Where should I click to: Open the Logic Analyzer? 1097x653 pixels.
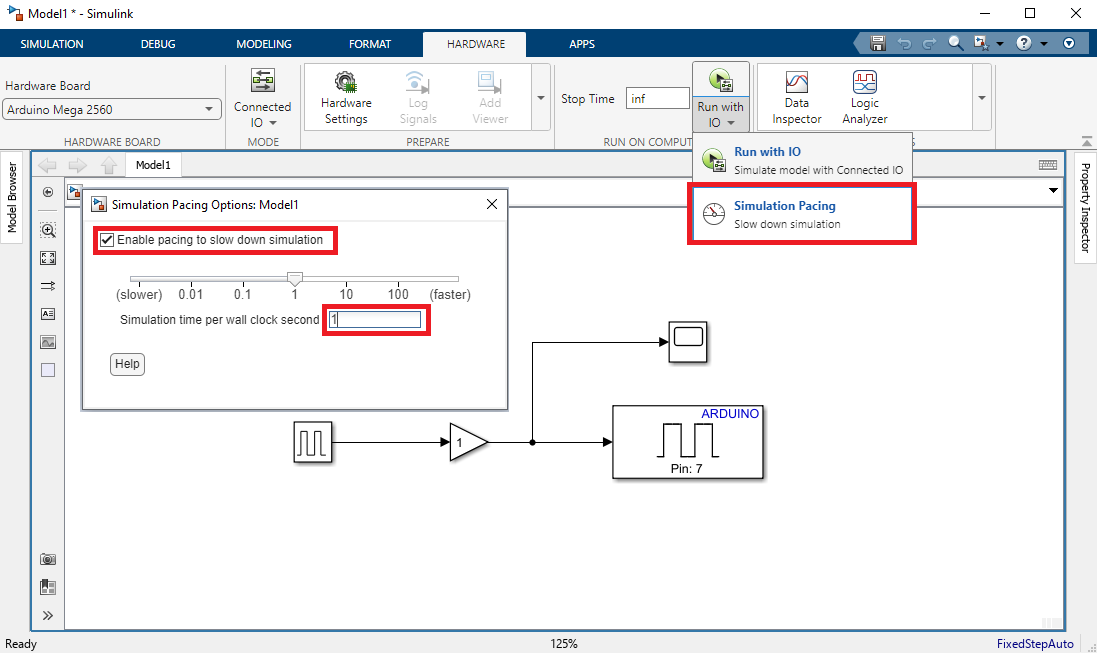point(864,96)
